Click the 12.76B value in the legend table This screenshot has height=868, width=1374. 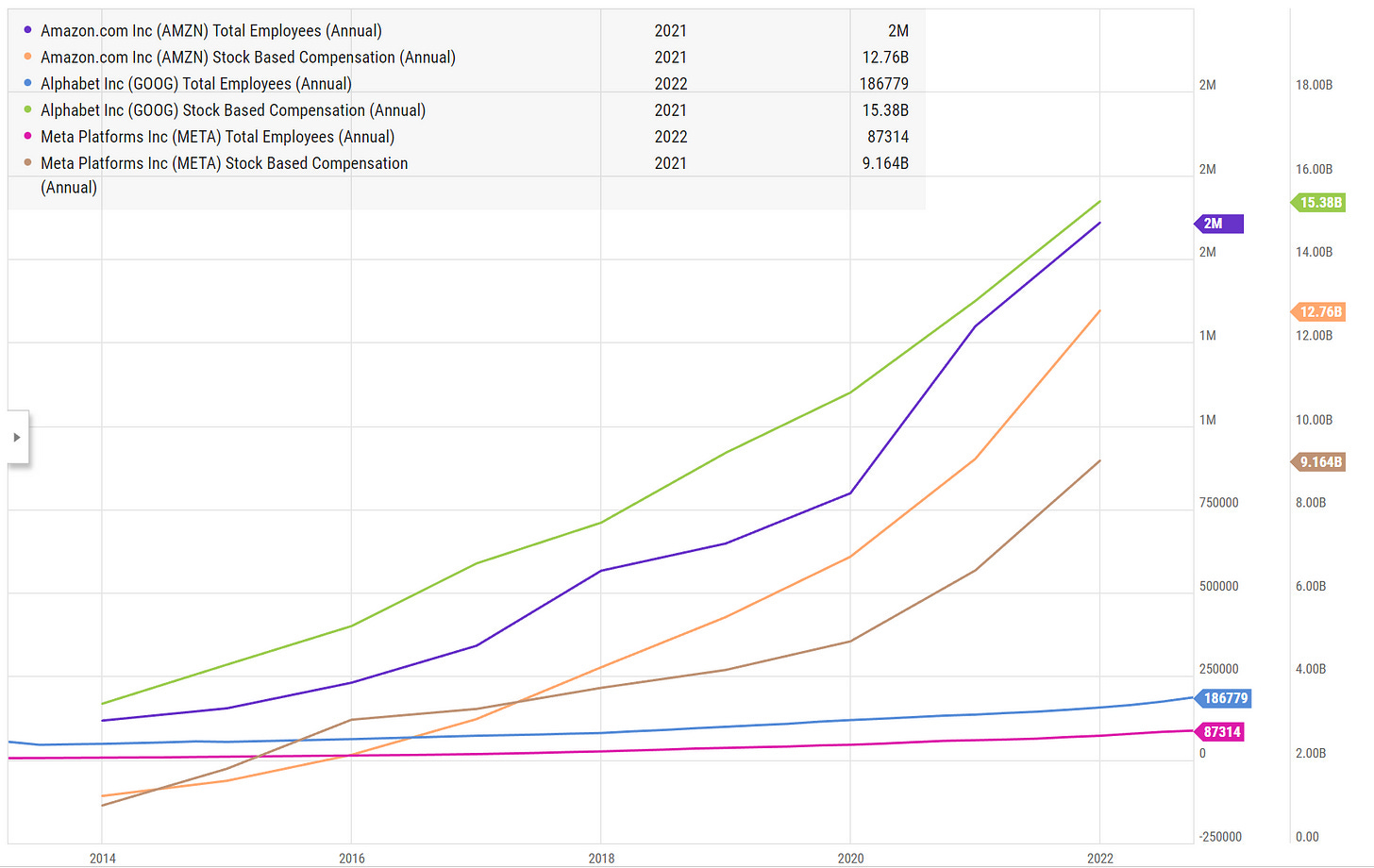click(x=885, y=58)
